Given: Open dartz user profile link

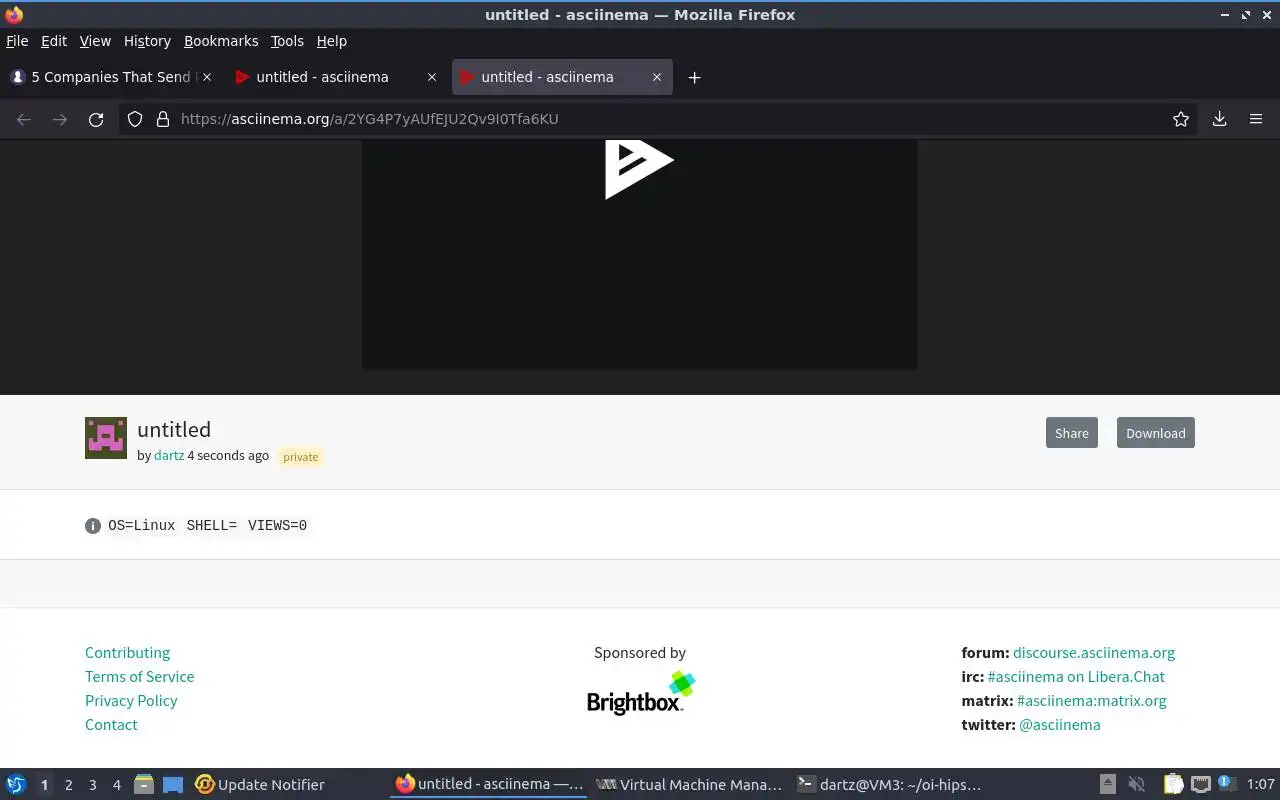Looking at the screenshot, I should tap(169, 455).
